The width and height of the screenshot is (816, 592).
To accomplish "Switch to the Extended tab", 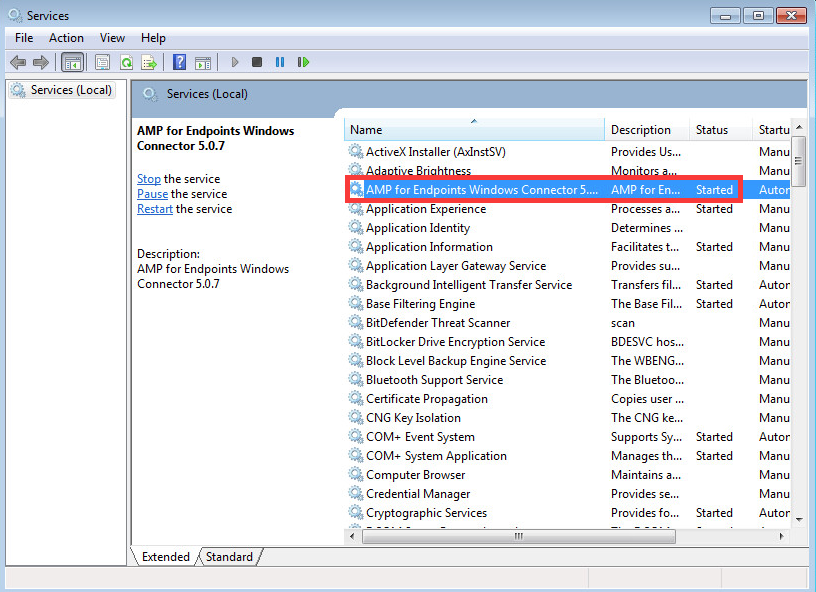I will click(165, 557).
